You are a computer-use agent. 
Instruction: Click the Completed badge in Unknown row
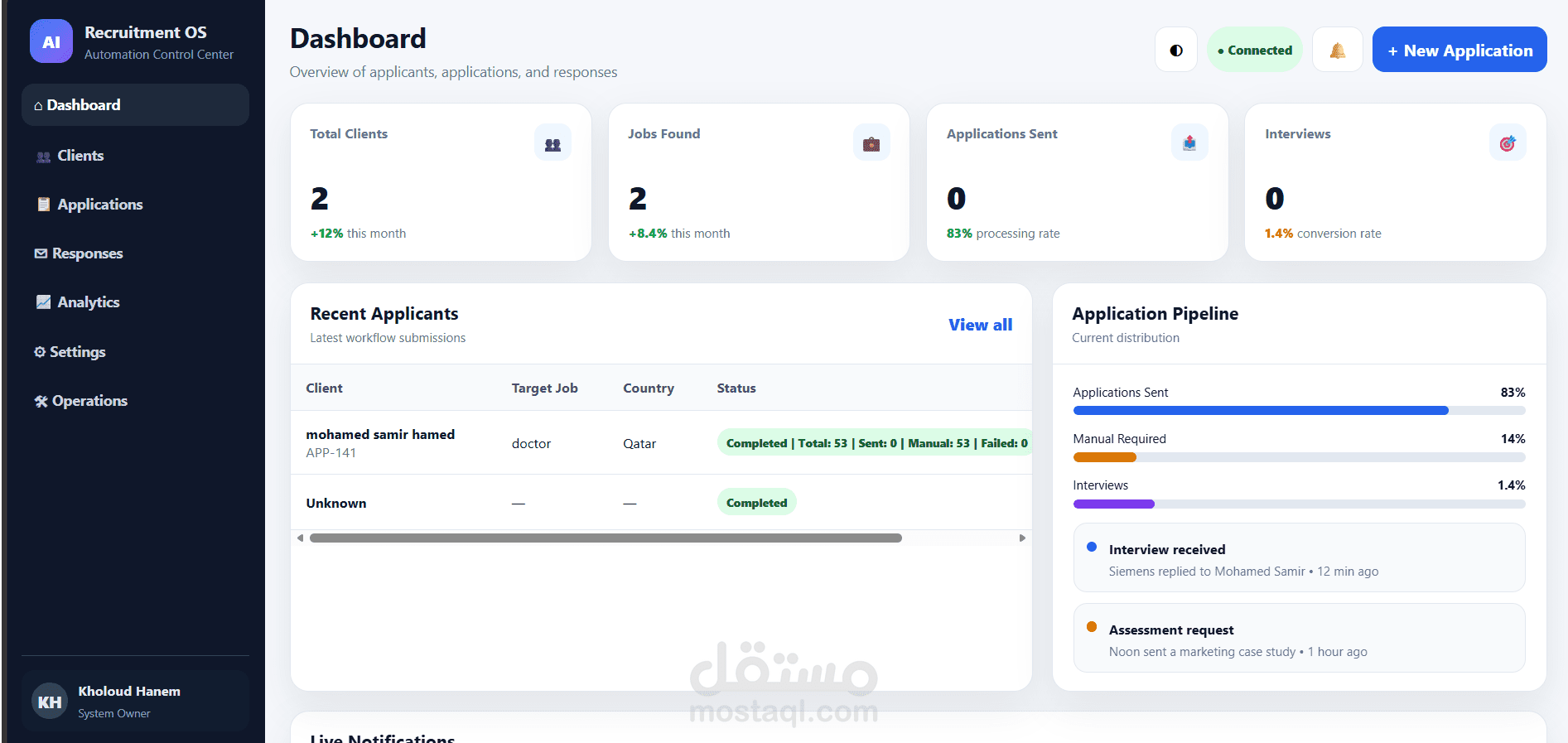(x=756, y=503)
